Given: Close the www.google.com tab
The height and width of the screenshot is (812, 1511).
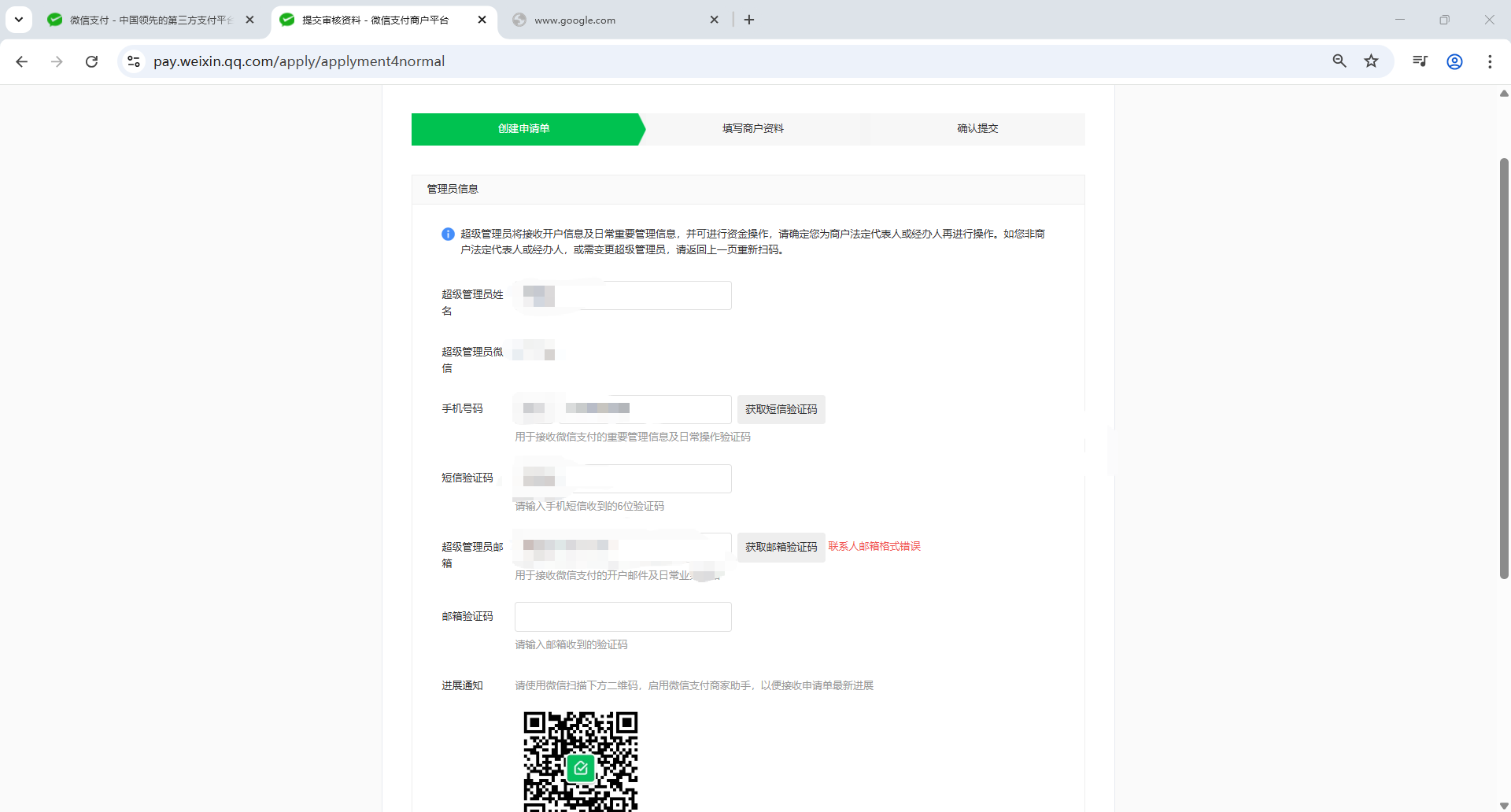Looking at the screenshot, I should [x=714, y=20].
